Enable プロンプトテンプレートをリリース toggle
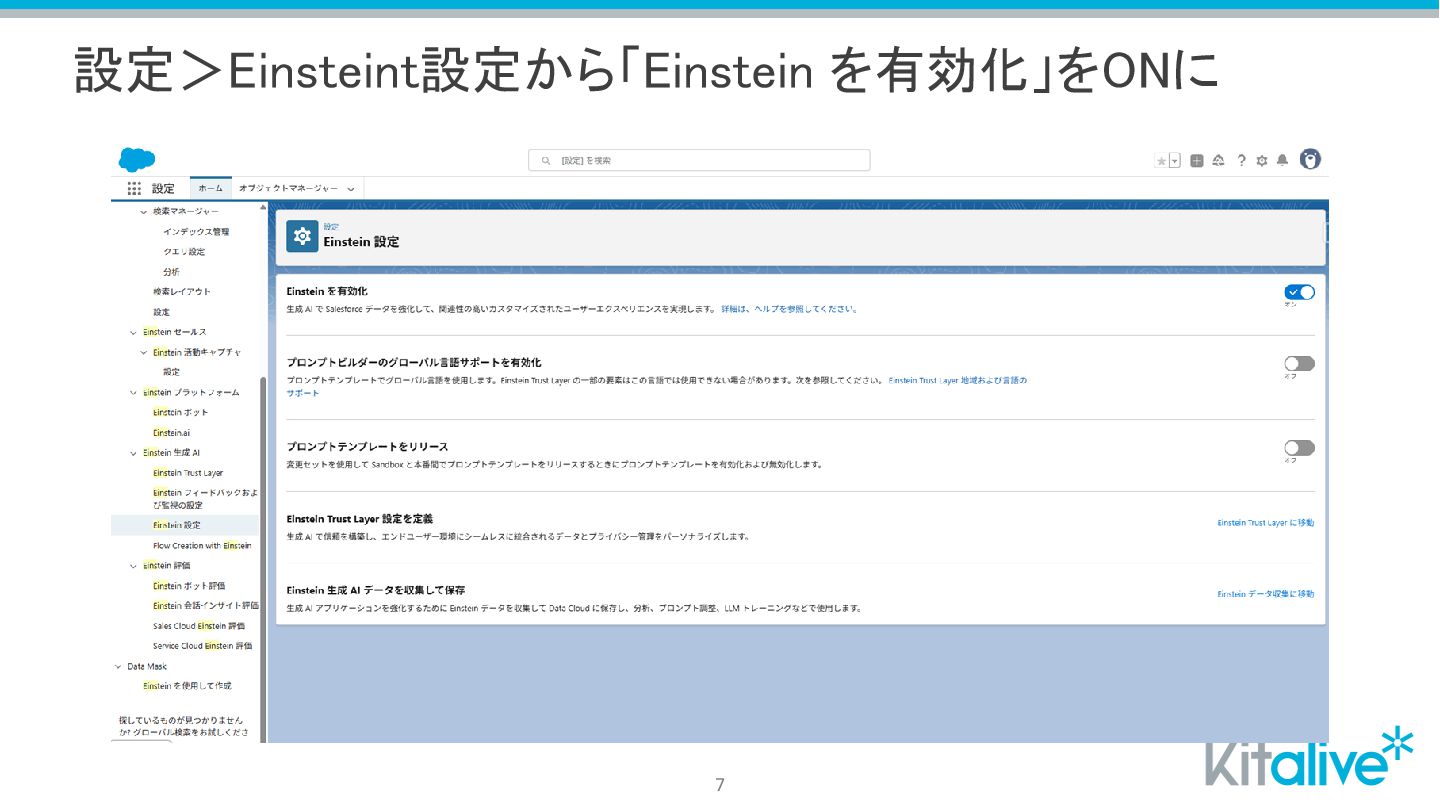Viewport: 1440px width, 810px height. [x=1300, y=448]
